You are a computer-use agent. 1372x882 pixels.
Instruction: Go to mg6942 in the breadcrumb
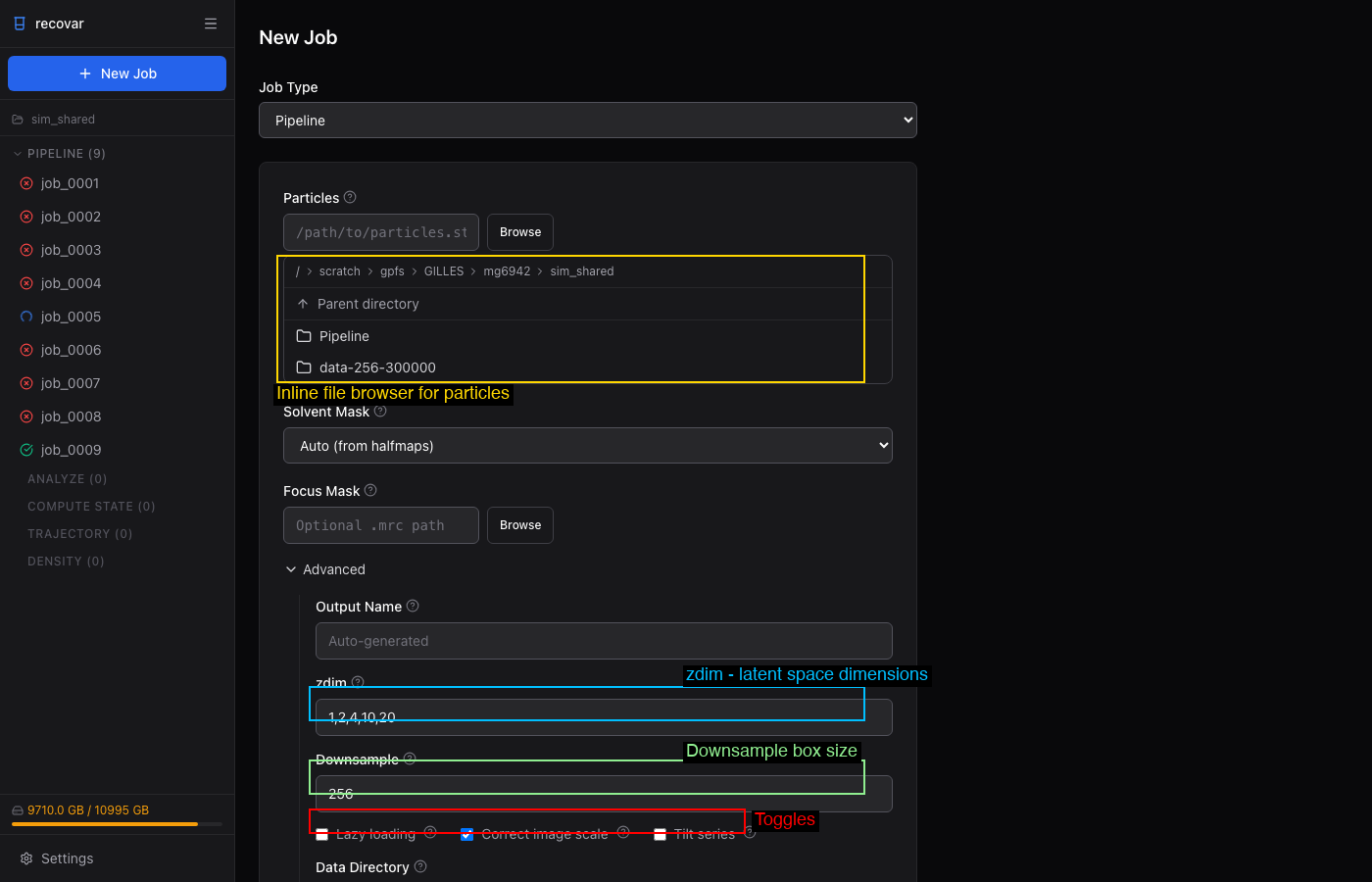point(507,271)
